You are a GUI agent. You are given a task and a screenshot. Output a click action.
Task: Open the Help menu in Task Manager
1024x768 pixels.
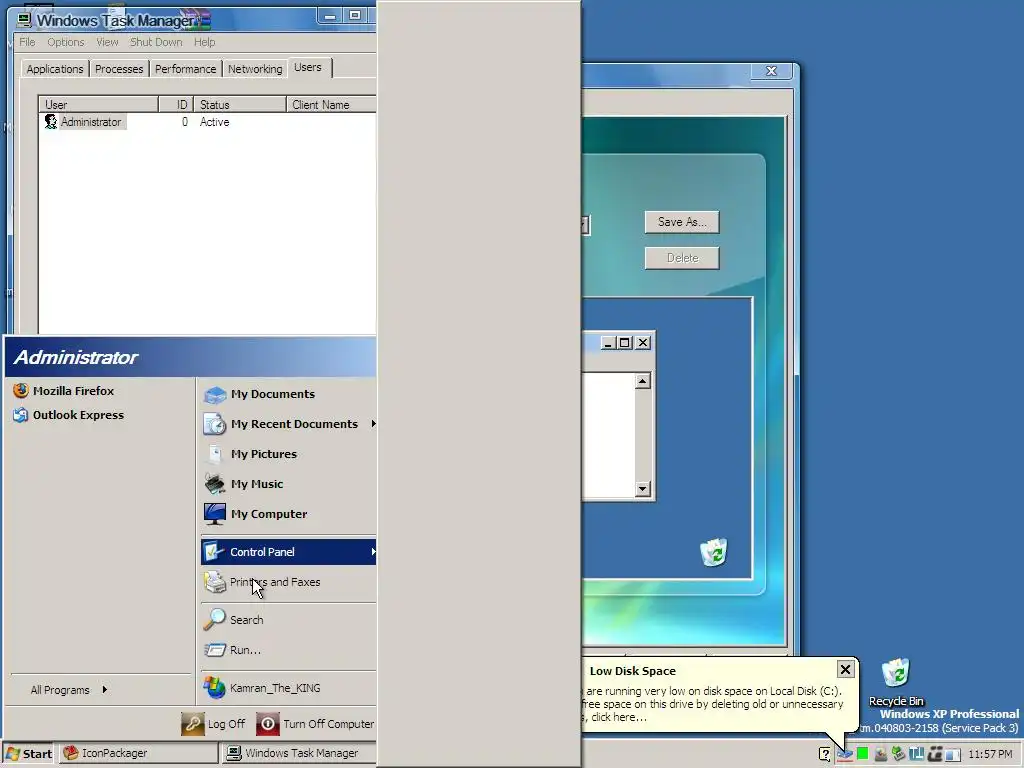click(204, 42)
